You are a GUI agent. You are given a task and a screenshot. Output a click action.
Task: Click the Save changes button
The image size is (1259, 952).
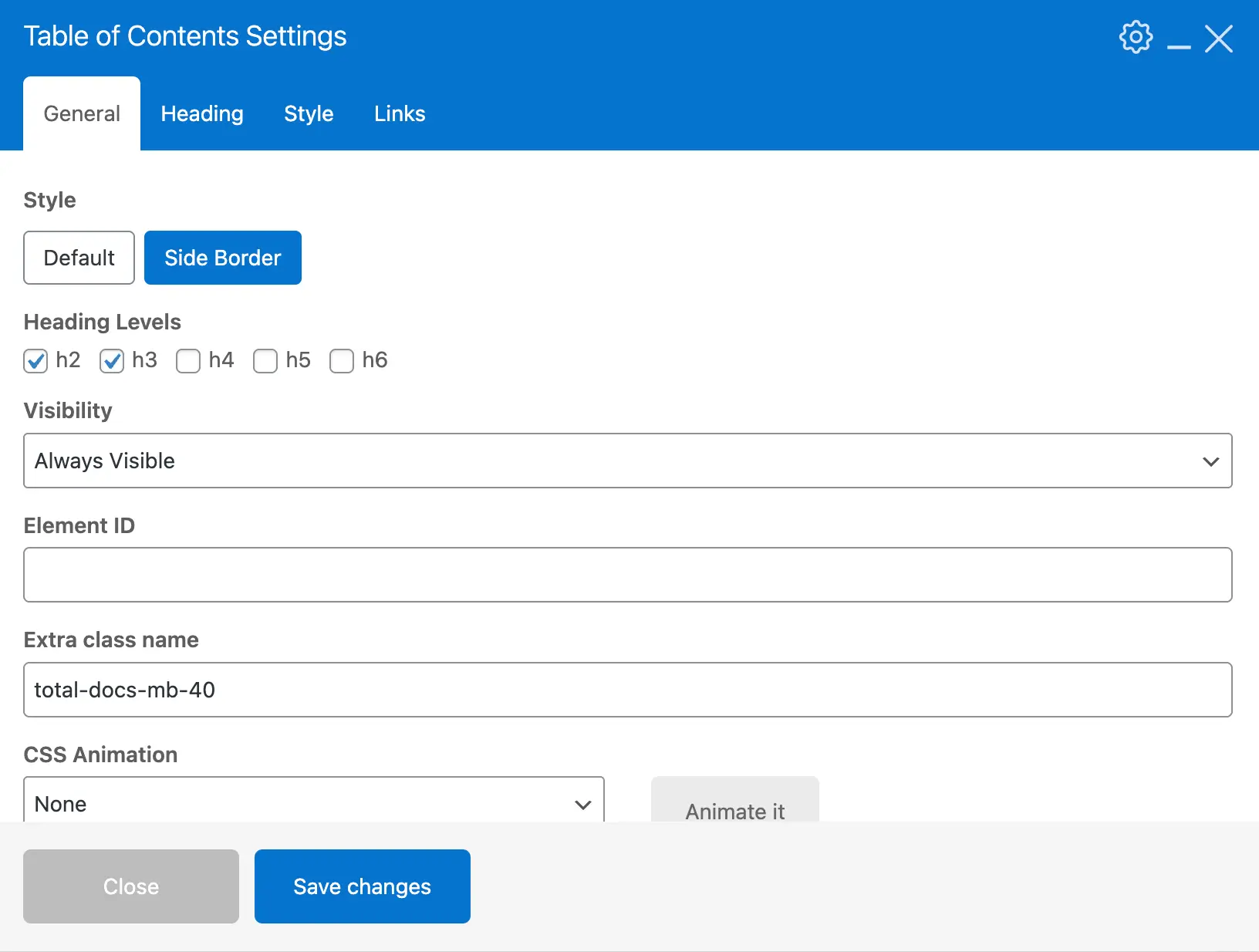(362, 886)
